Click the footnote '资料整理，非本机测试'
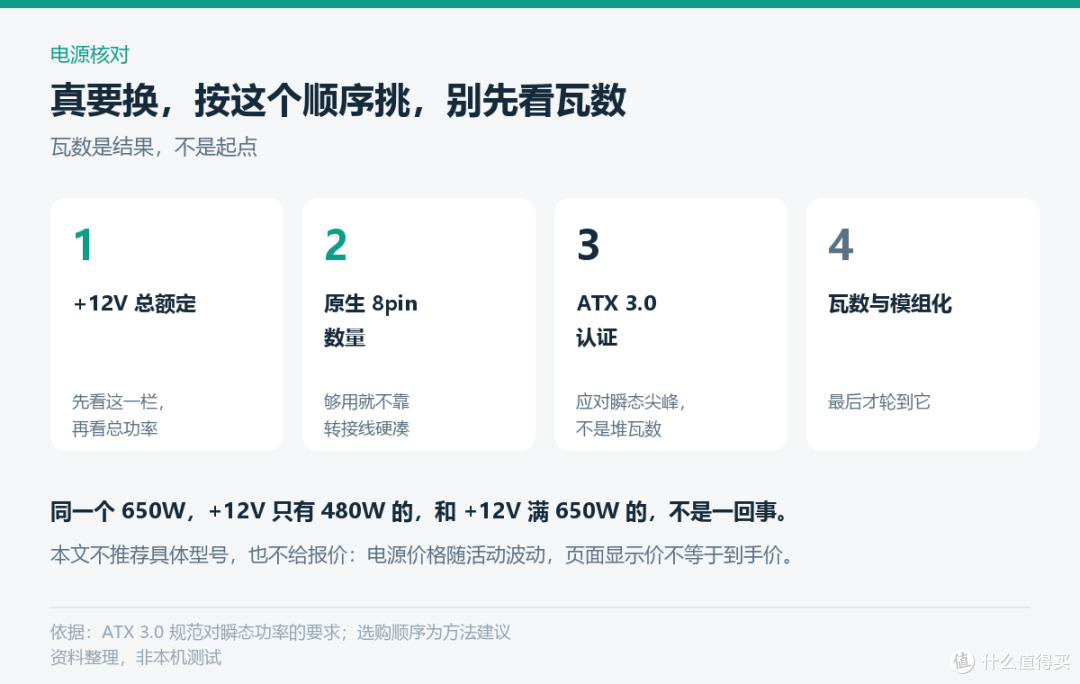 (136, 657)
